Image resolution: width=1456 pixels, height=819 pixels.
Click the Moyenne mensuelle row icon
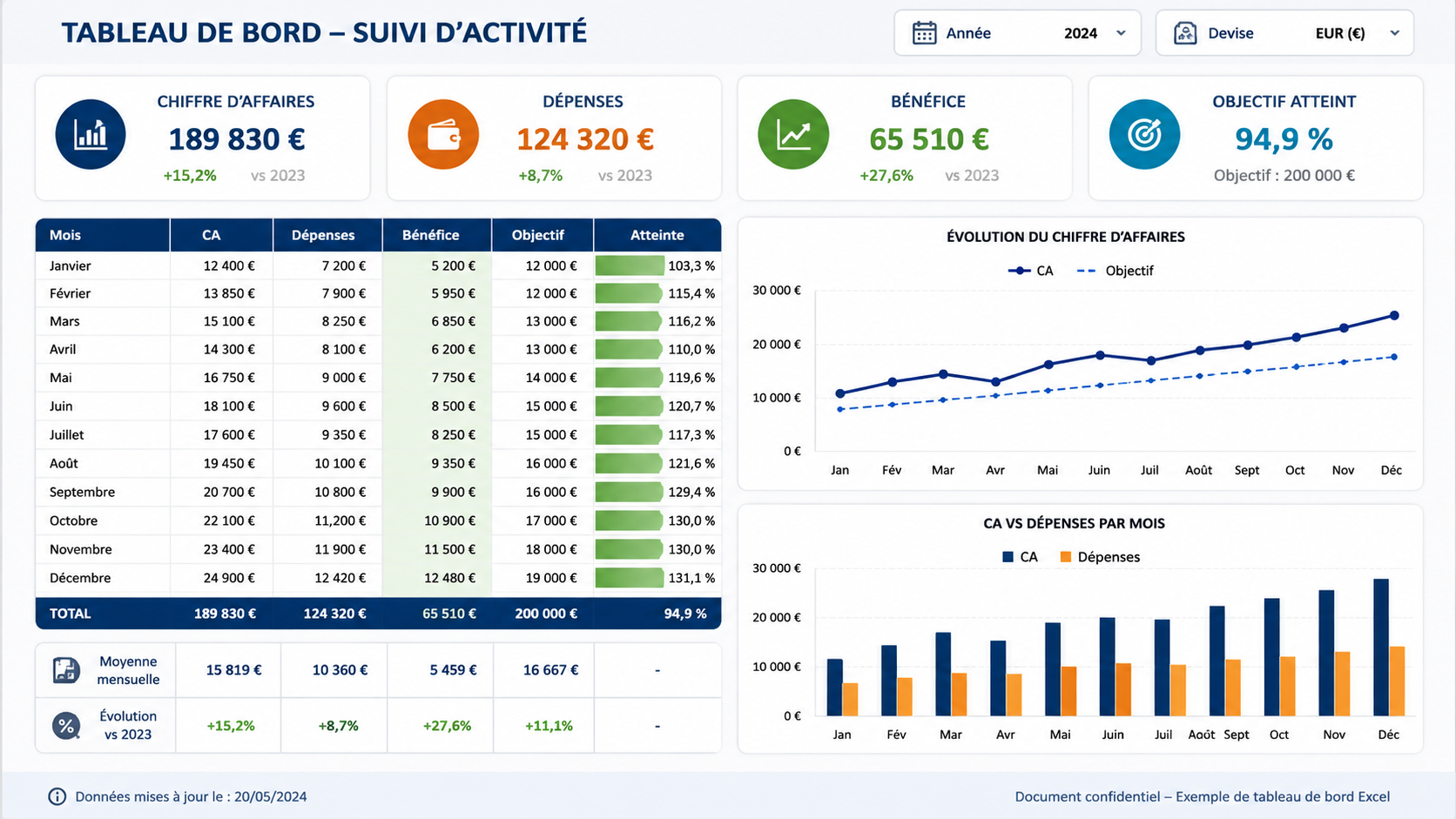pyautogui.click(x=66, y=670)
